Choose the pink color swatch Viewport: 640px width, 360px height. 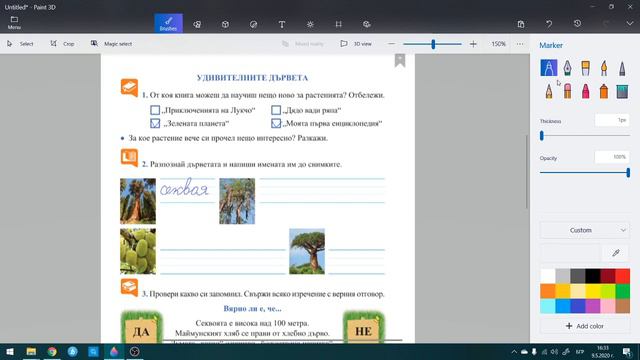click(x=607, y=306)
